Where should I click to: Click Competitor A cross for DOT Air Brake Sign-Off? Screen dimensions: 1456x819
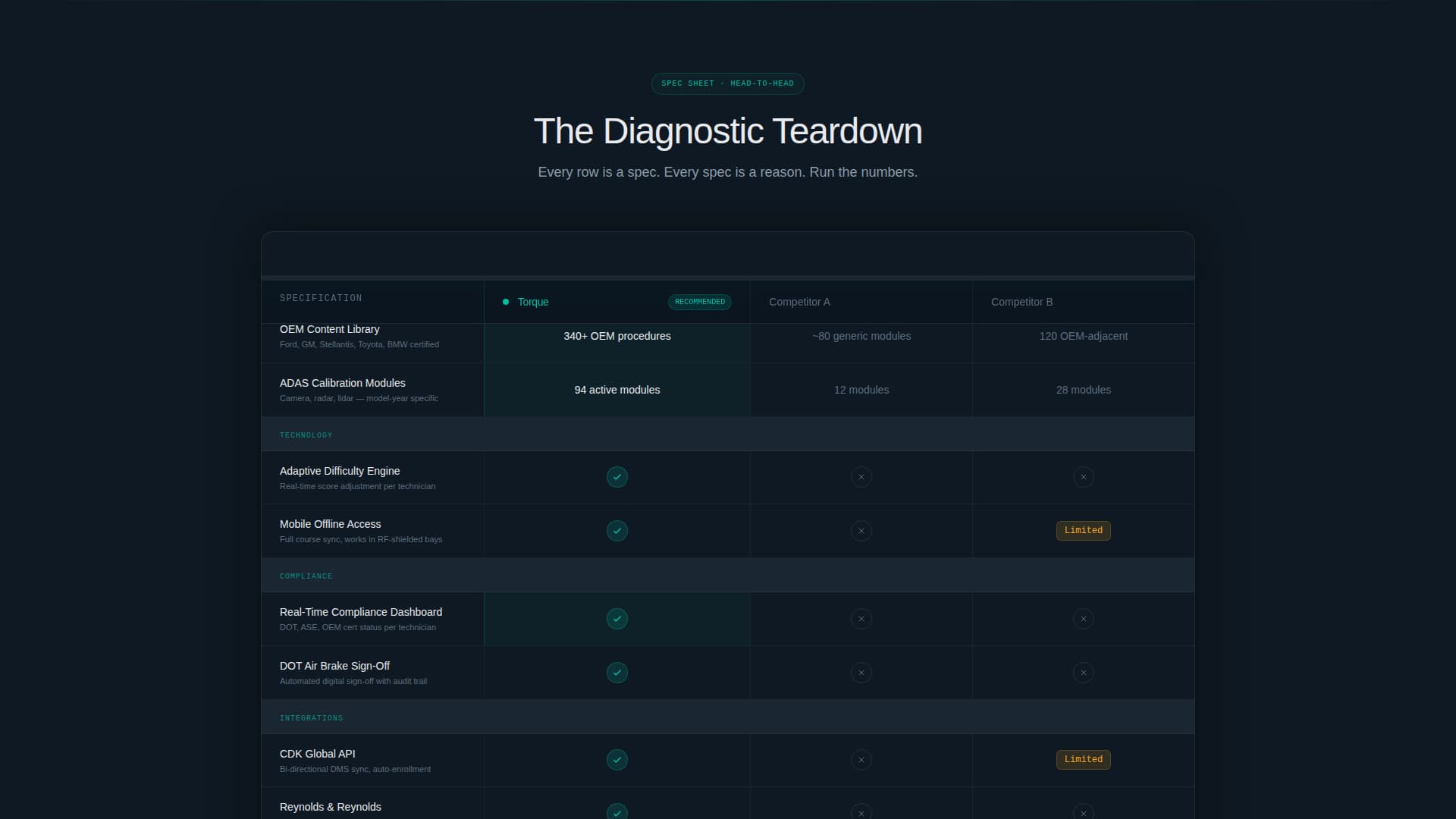[x=861, y=673]
